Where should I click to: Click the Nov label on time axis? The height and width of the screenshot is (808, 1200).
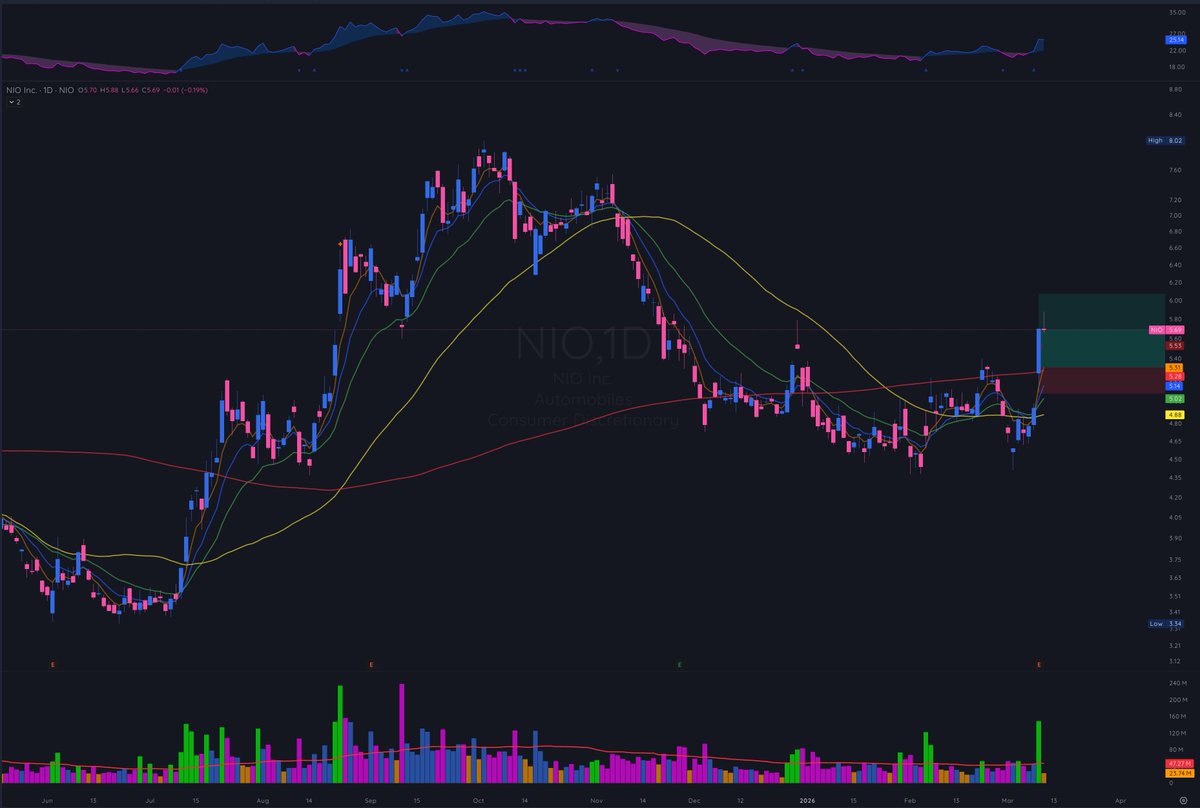tap(596, 800)
